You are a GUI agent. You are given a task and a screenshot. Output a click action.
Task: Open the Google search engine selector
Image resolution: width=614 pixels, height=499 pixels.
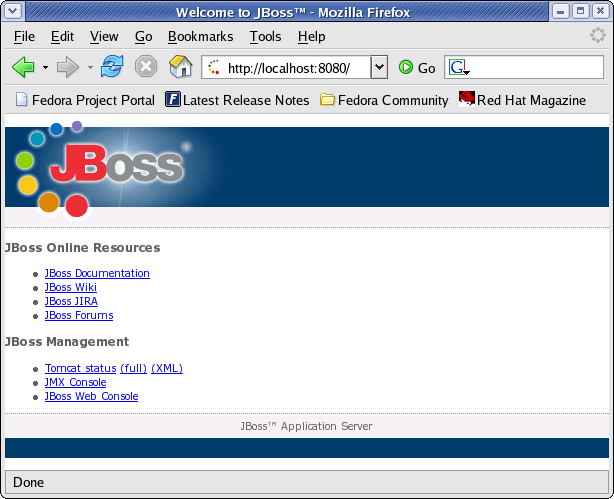(x=459, y=67)
